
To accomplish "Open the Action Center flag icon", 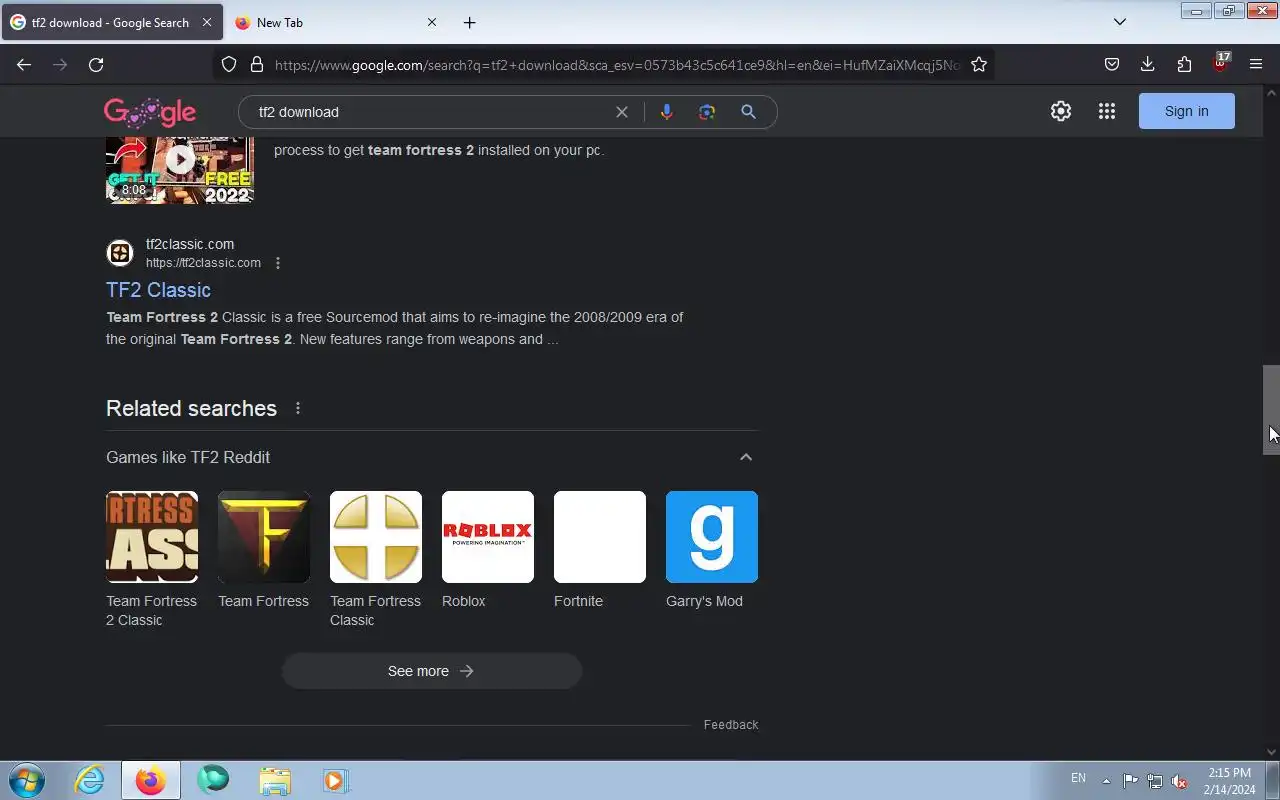I will pos(1130,781).
